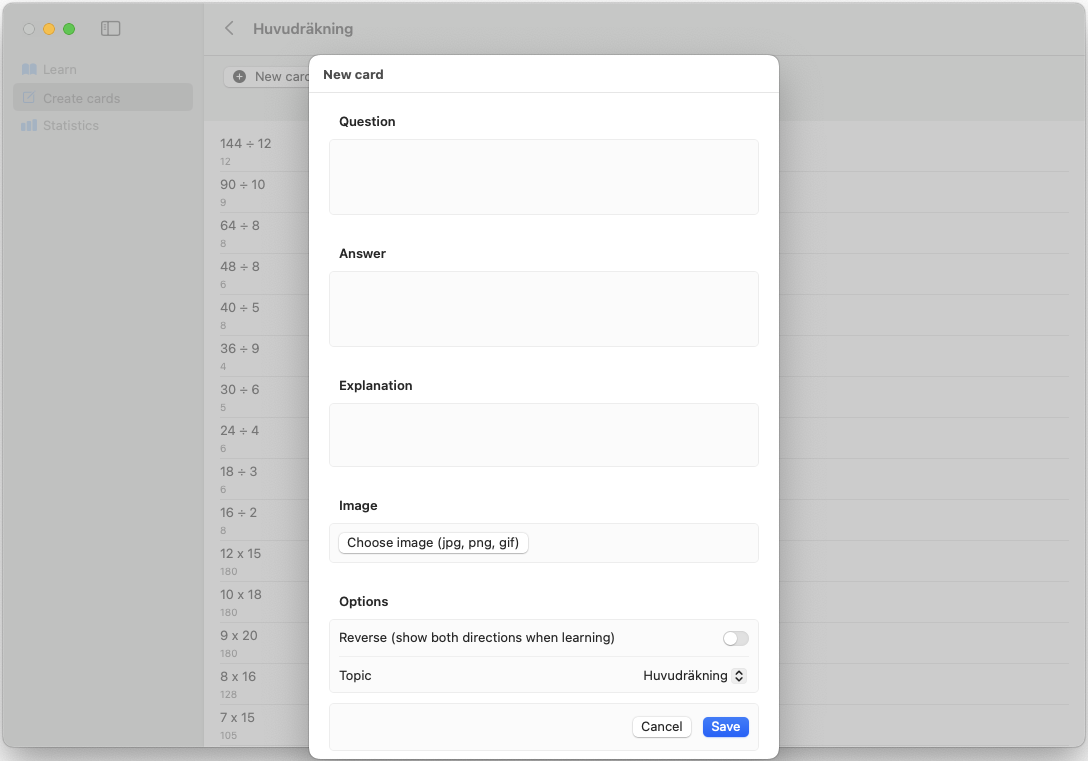This screenshot has width=1088, height=761.
Task: Click the plus icon on New card
Action: tap(240, 77)
